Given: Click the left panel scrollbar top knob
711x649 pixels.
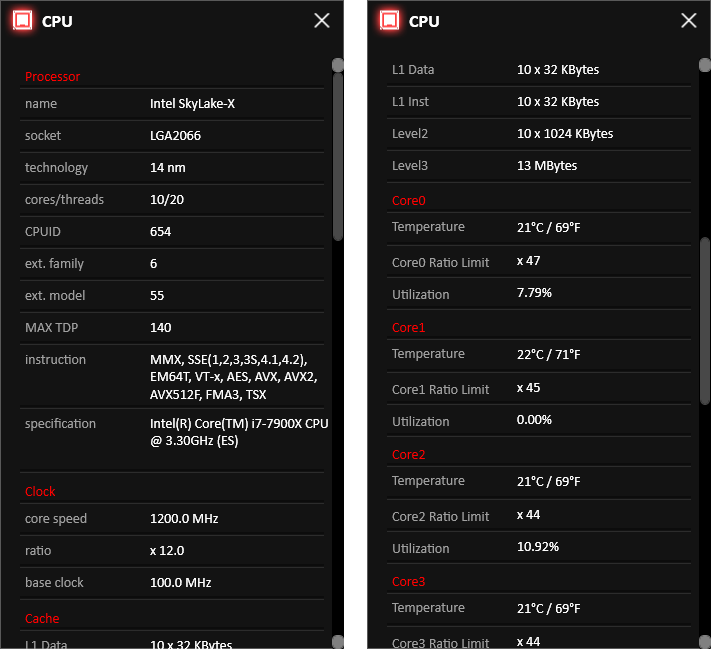Looking at the screenshot, I should [x=338, y=65].
